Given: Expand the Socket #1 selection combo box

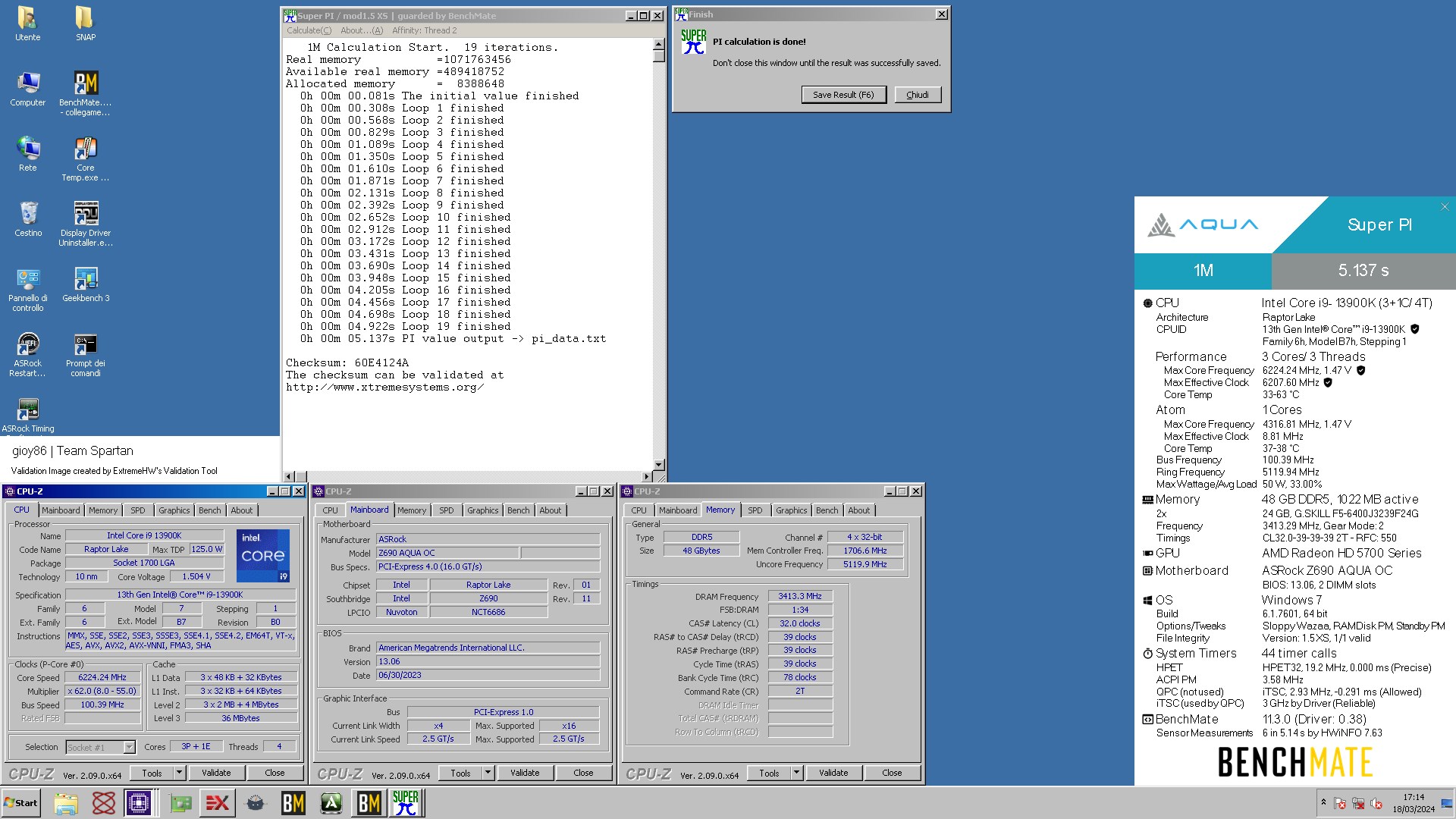Looking at the screenshot, I should pyautogui.click(x=129, y=747).
